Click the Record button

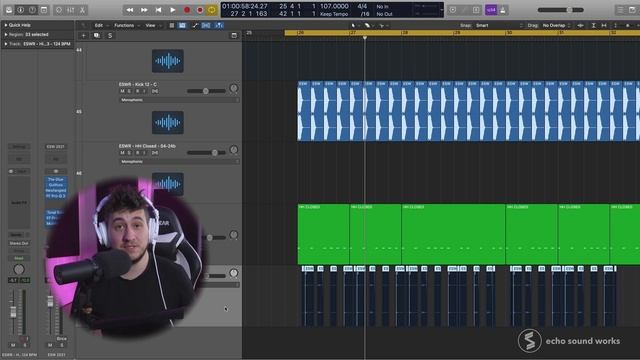pos(187,10)
